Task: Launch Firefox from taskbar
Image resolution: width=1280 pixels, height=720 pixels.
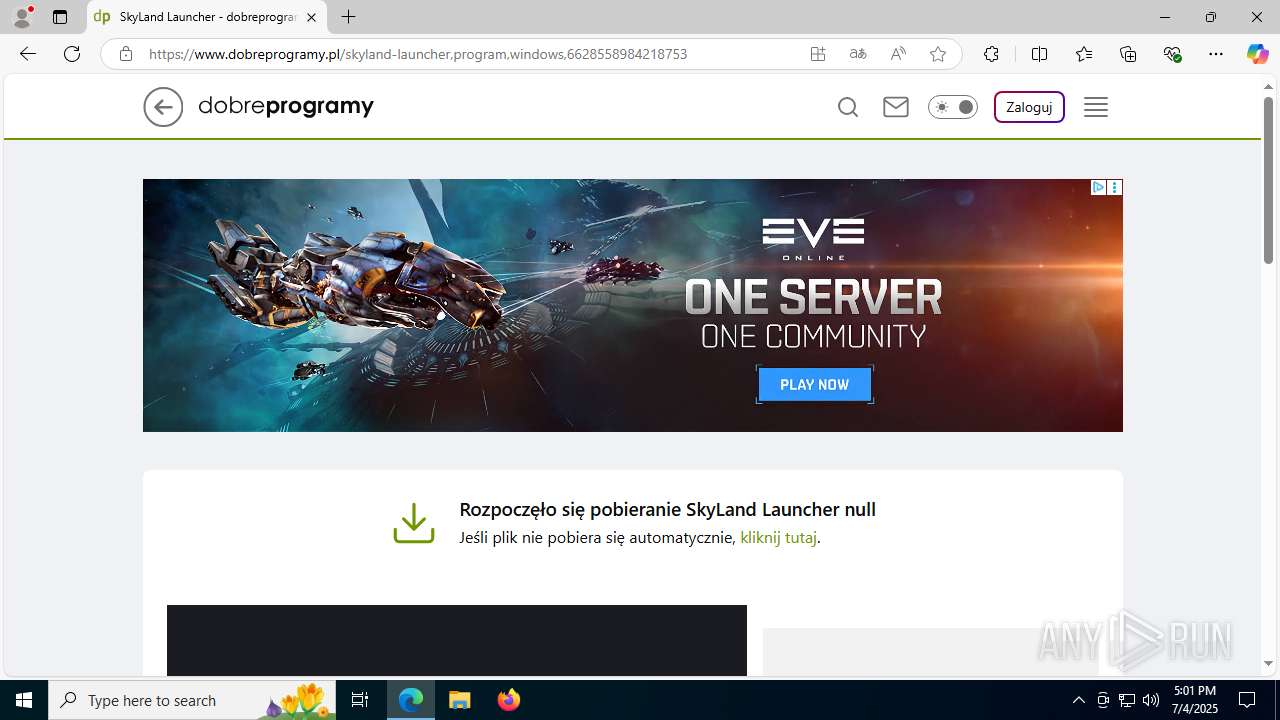Action: tap(509, 700)
